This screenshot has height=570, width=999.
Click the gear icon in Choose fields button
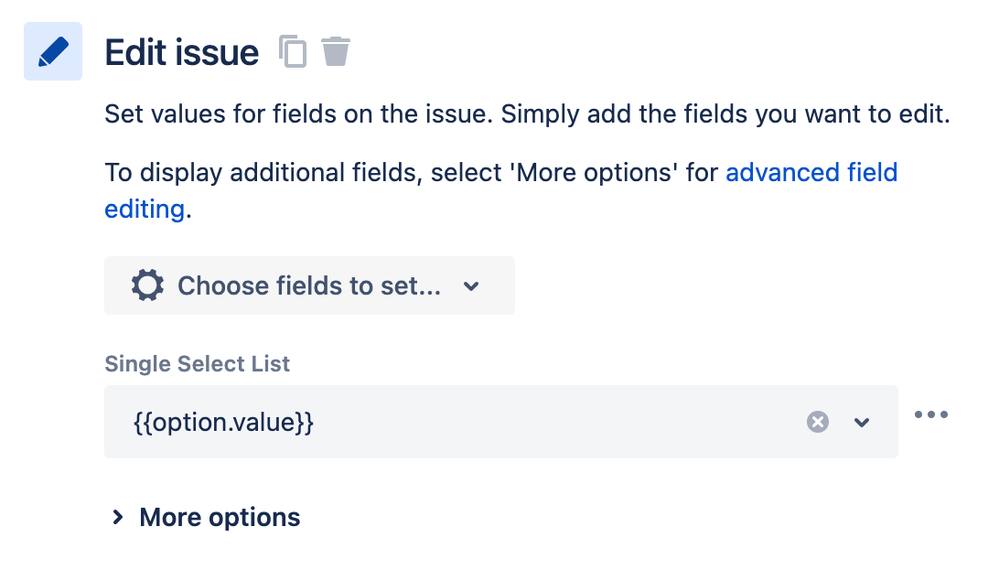147,286
